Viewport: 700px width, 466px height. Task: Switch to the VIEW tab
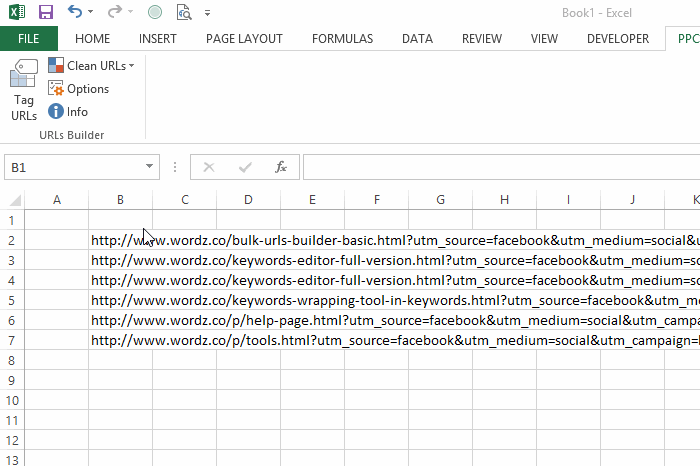tap(544, 39)
